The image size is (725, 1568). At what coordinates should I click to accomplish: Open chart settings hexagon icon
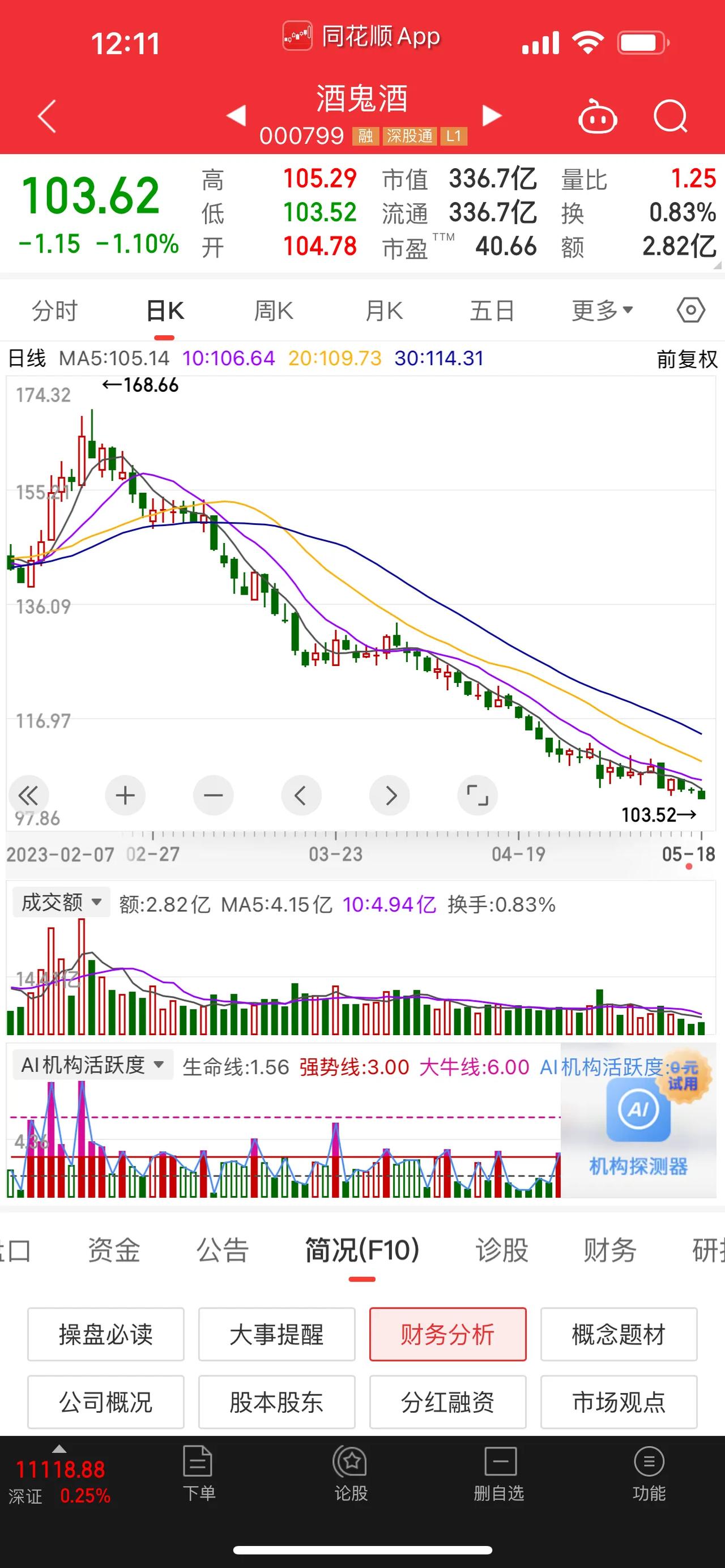(691, 310)
